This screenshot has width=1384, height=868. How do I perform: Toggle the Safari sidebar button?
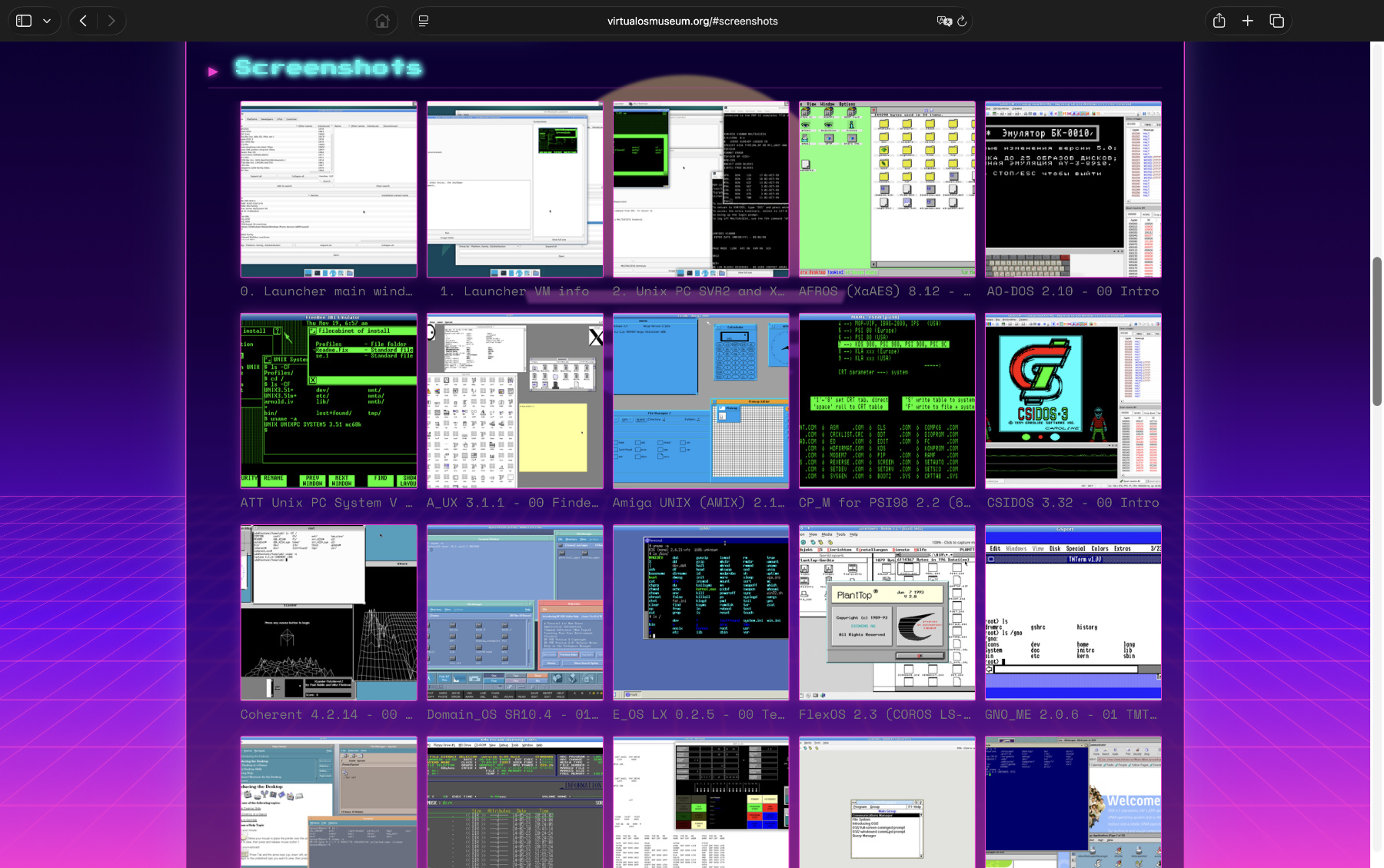tap(24, 21)
